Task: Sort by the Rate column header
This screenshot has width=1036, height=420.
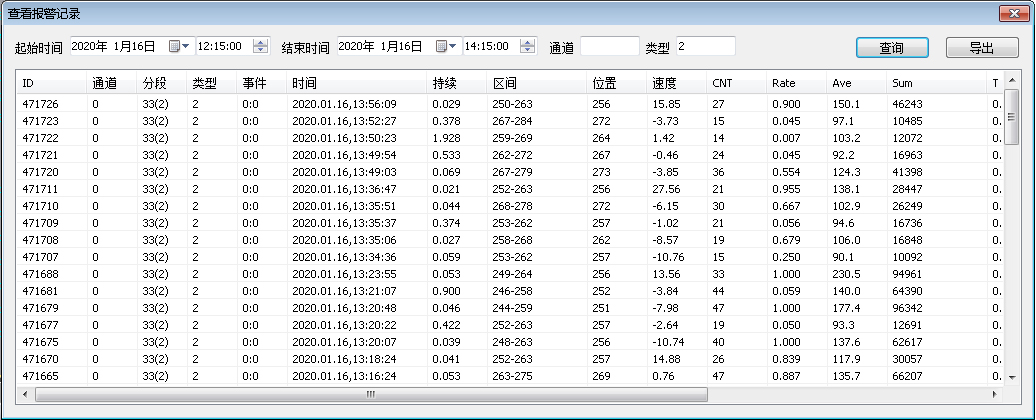Action: (797, 83)
